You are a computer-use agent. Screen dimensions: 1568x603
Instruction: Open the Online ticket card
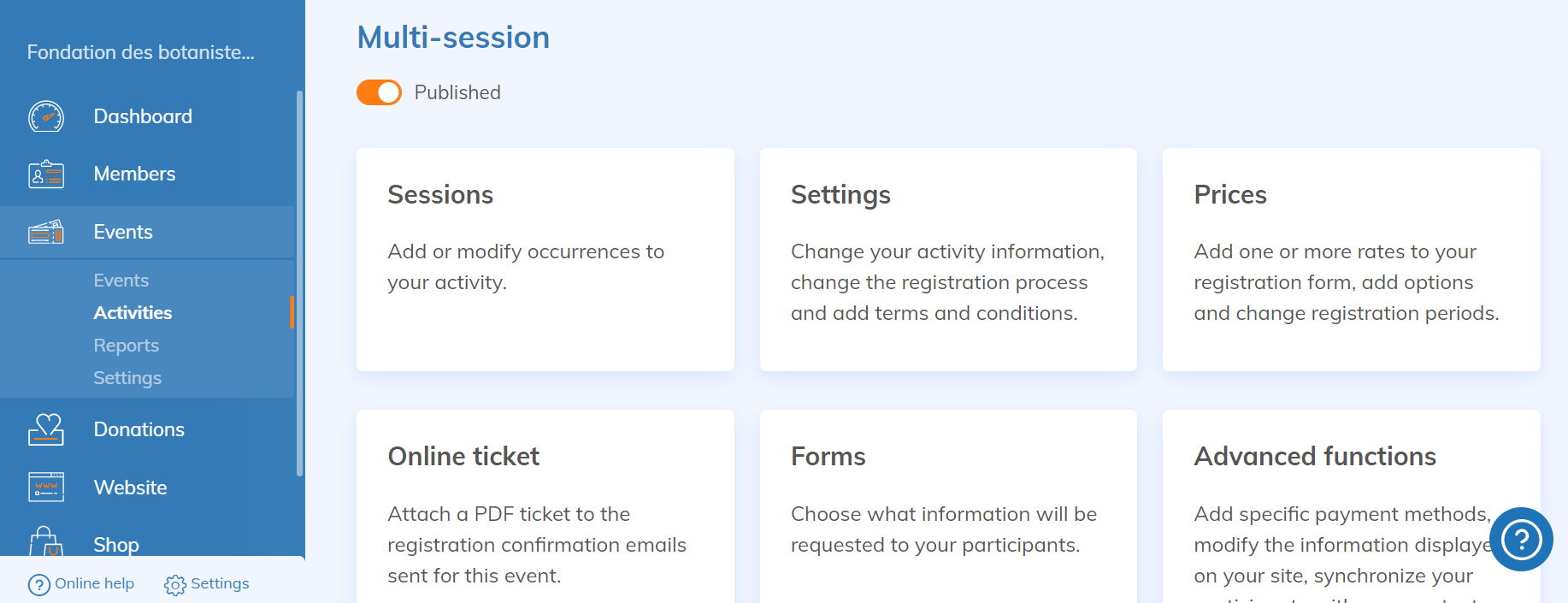click(x=545, y=506)
